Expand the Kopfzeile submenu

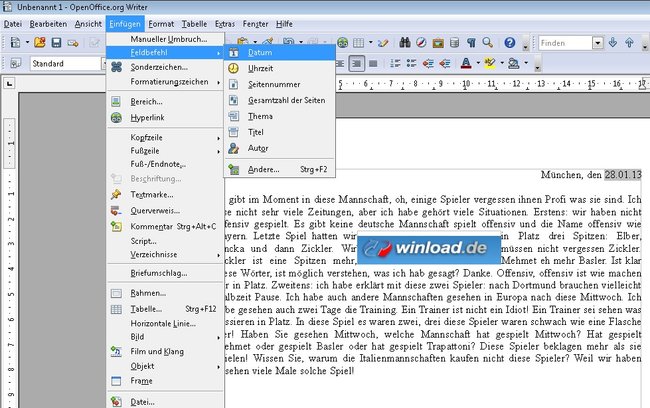pyautogui.click(x=165, y=138)
